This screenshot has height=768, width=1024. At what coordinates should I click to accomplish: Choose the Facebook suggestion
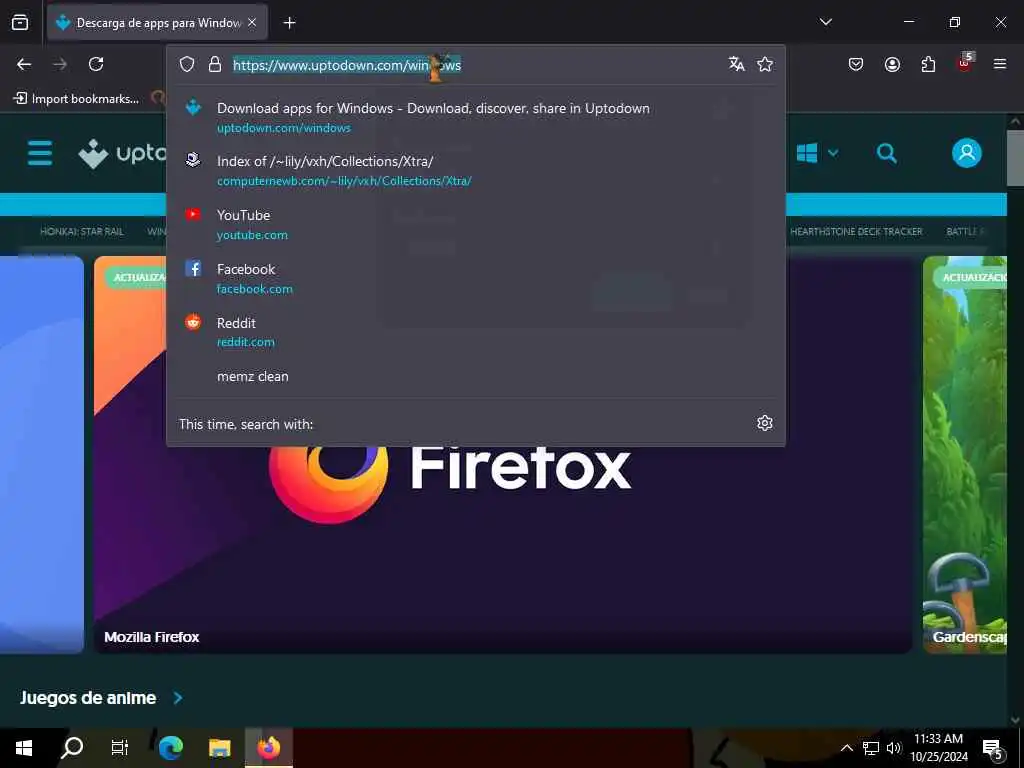pyautogui.click(x=475, y=278)
